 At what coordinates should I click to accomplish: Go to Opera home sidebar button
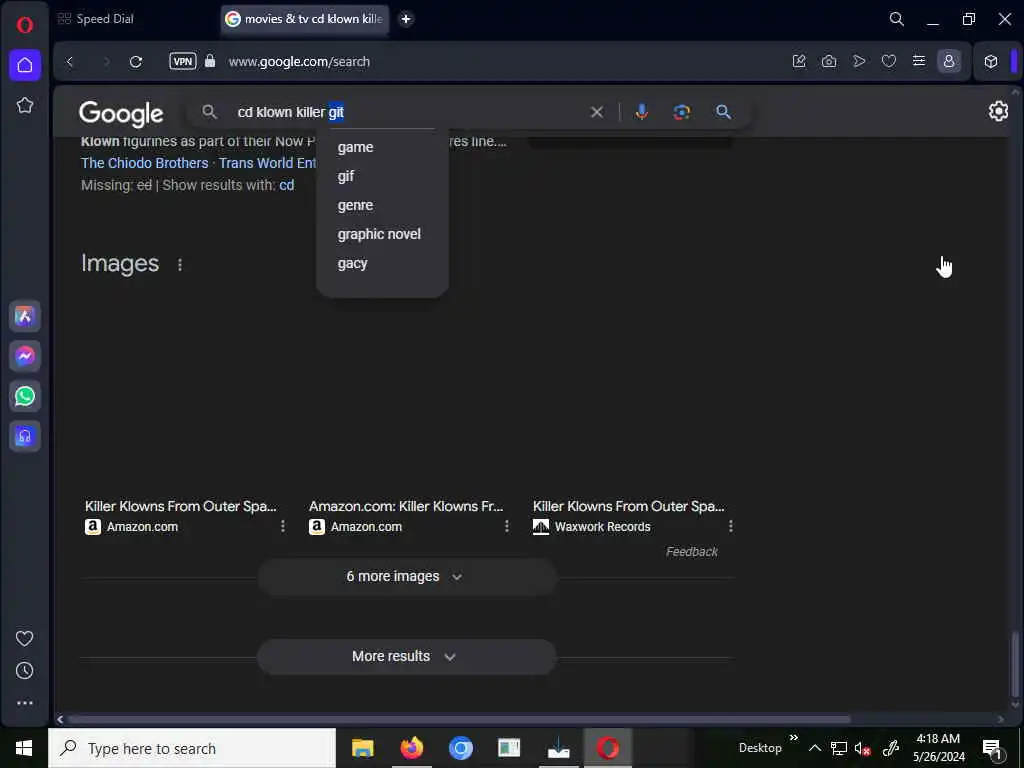25,65
